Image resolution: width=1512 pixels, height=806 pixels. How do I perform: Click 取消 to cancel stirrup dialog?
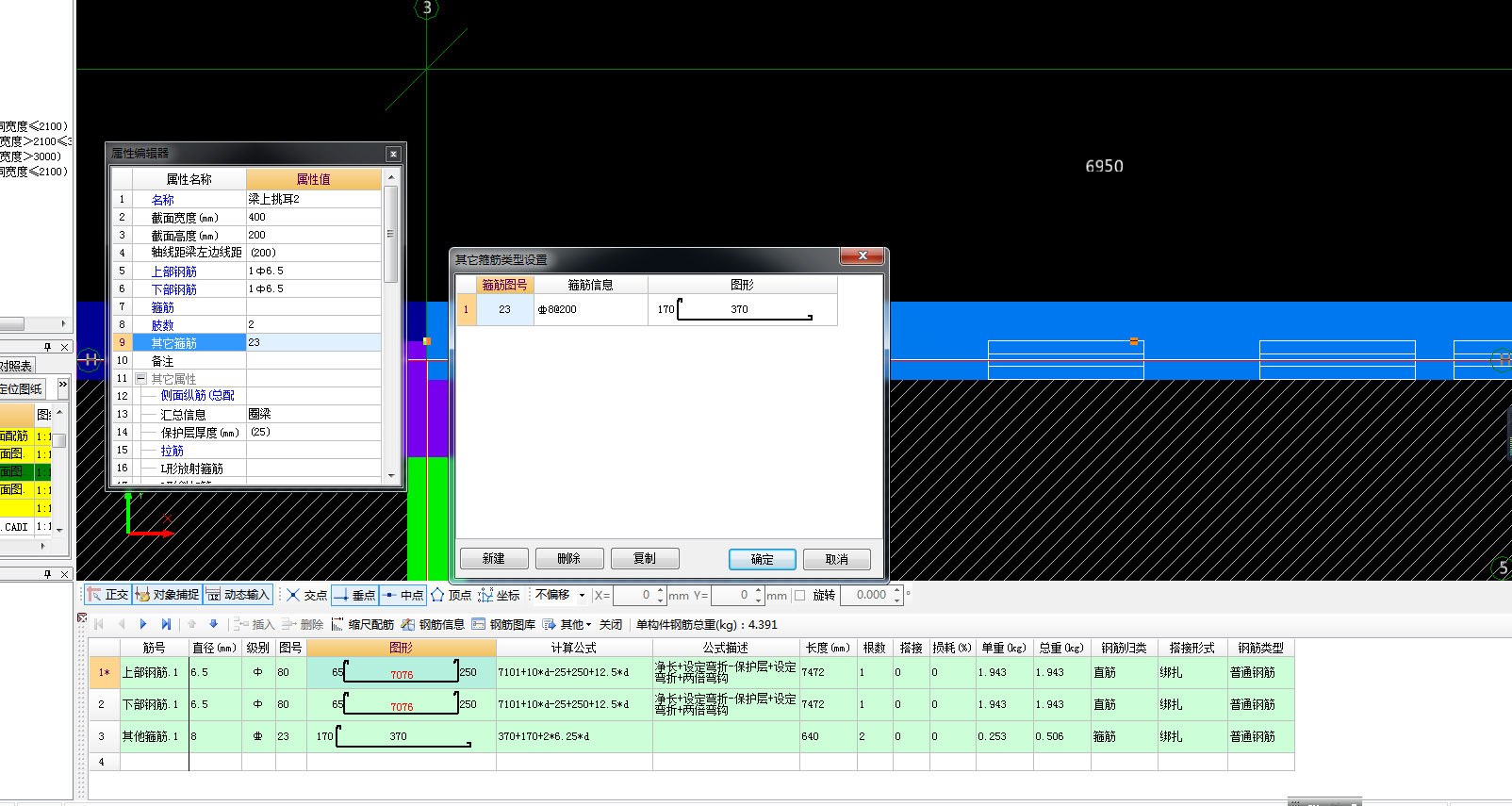coord(837,559)
